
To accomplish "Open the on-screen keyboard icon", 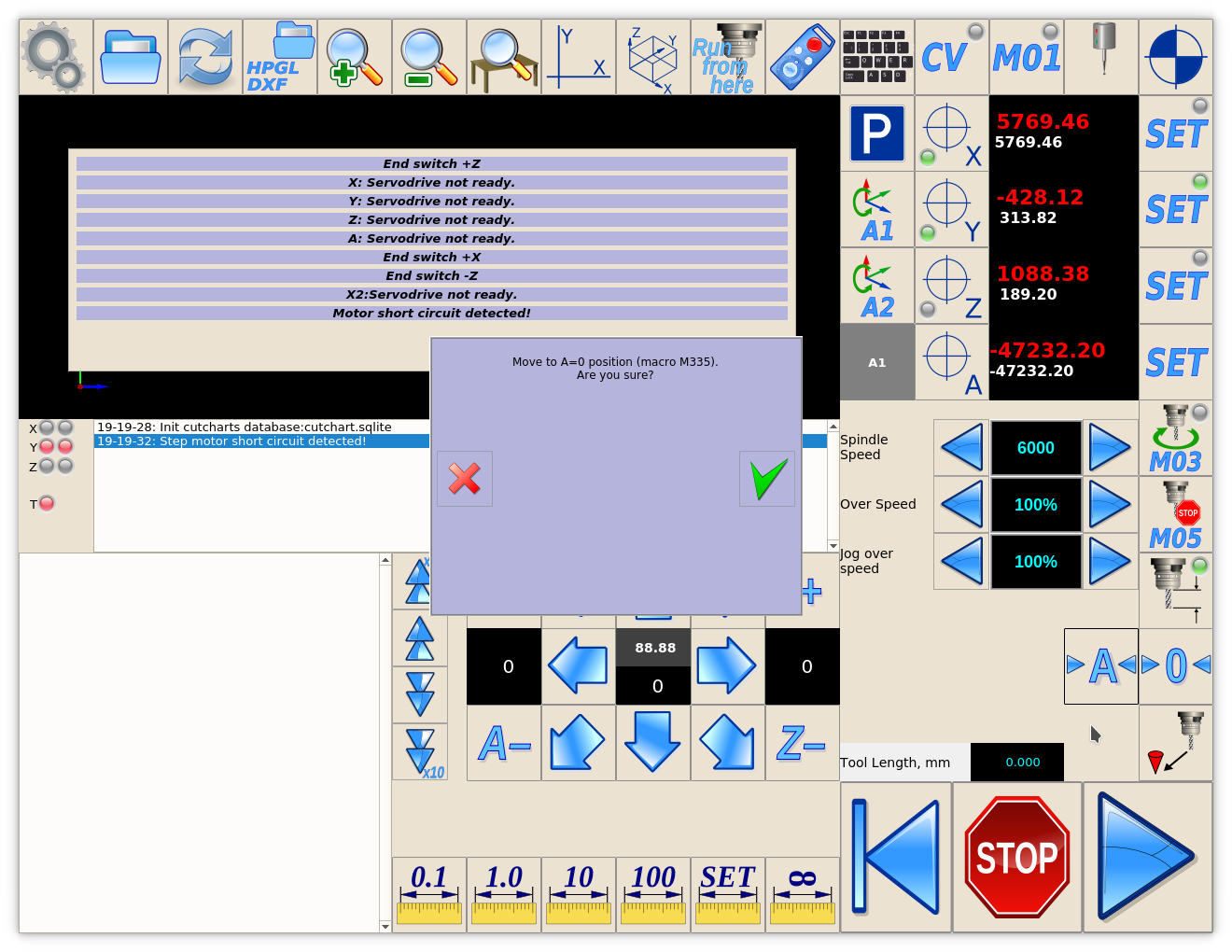I will click(x=877, y=57).
